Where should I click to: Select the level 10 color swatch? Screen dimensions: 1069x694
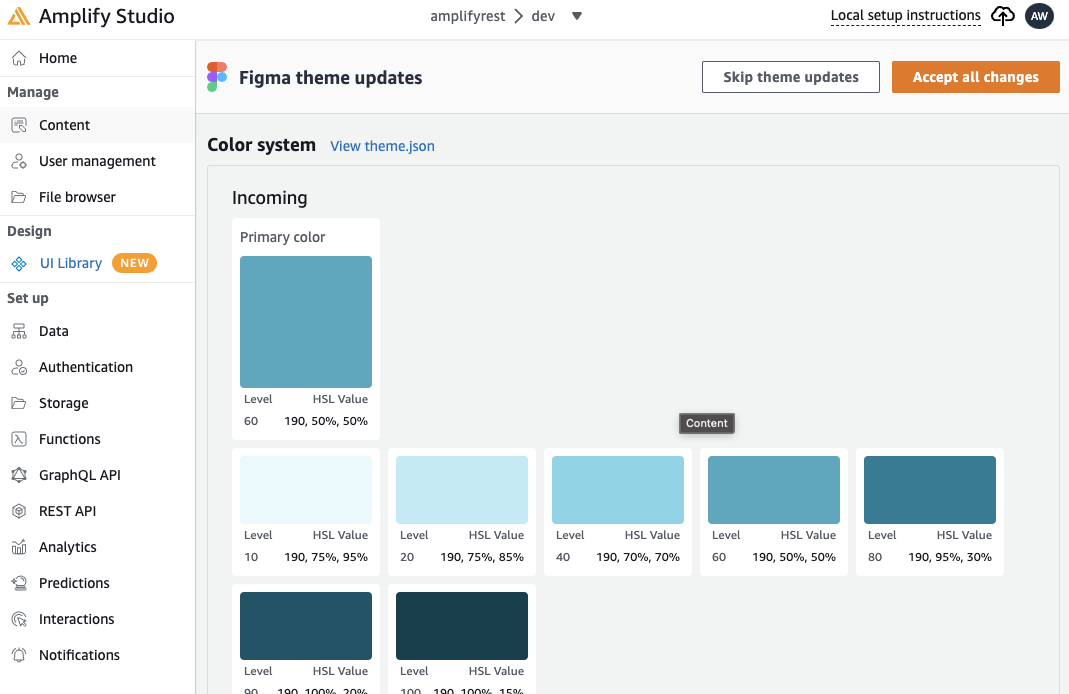click(306, 489)
